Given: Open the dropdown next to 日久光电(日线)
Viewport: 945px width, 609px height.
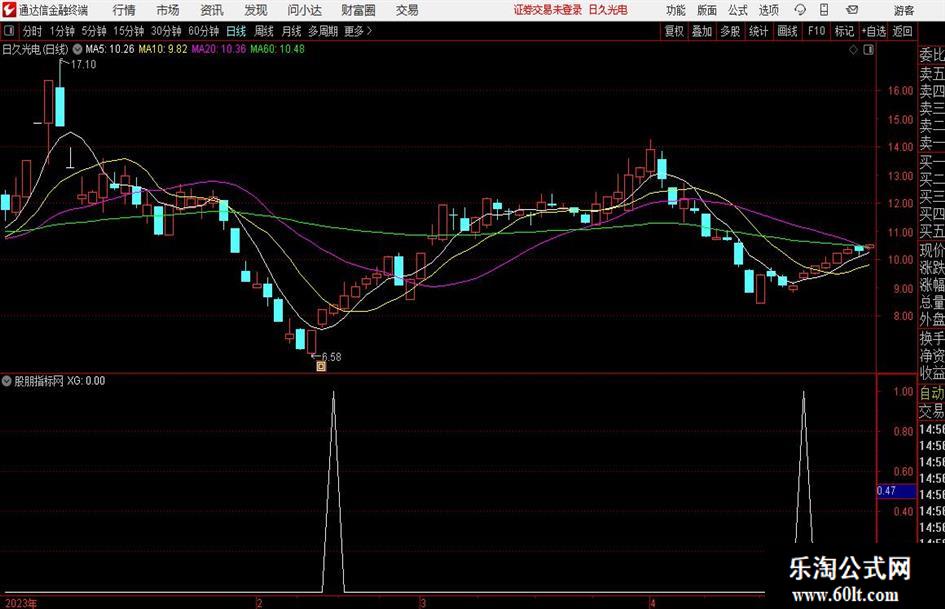Looking at the screenshot, I should pyautogui.click(x=77, y=49).
